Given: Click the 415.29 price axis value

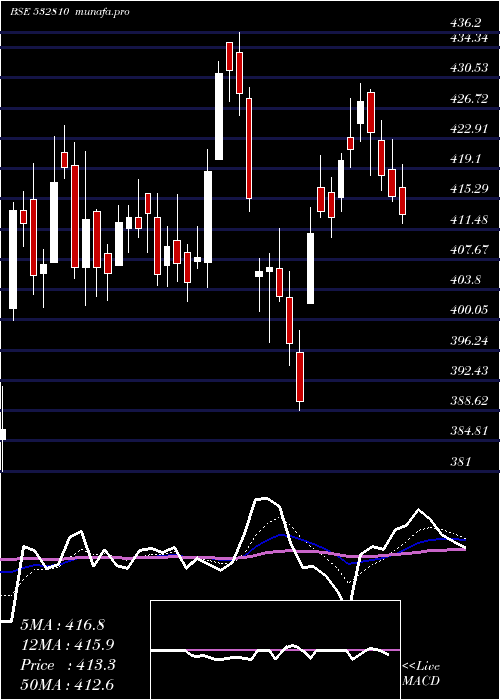Looking at the screenshot, I should pyautogui.click(x=467, y=189).
